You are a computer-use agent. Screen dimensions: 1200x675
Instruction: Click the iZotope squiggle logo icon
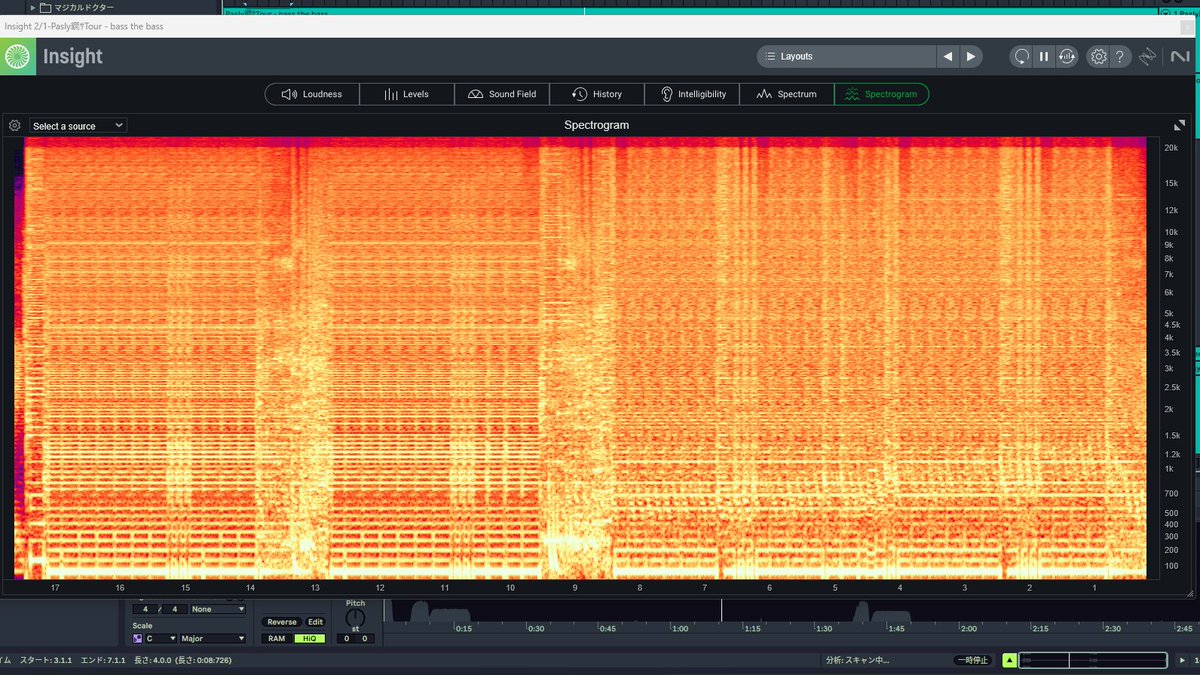pos(1148,57)
